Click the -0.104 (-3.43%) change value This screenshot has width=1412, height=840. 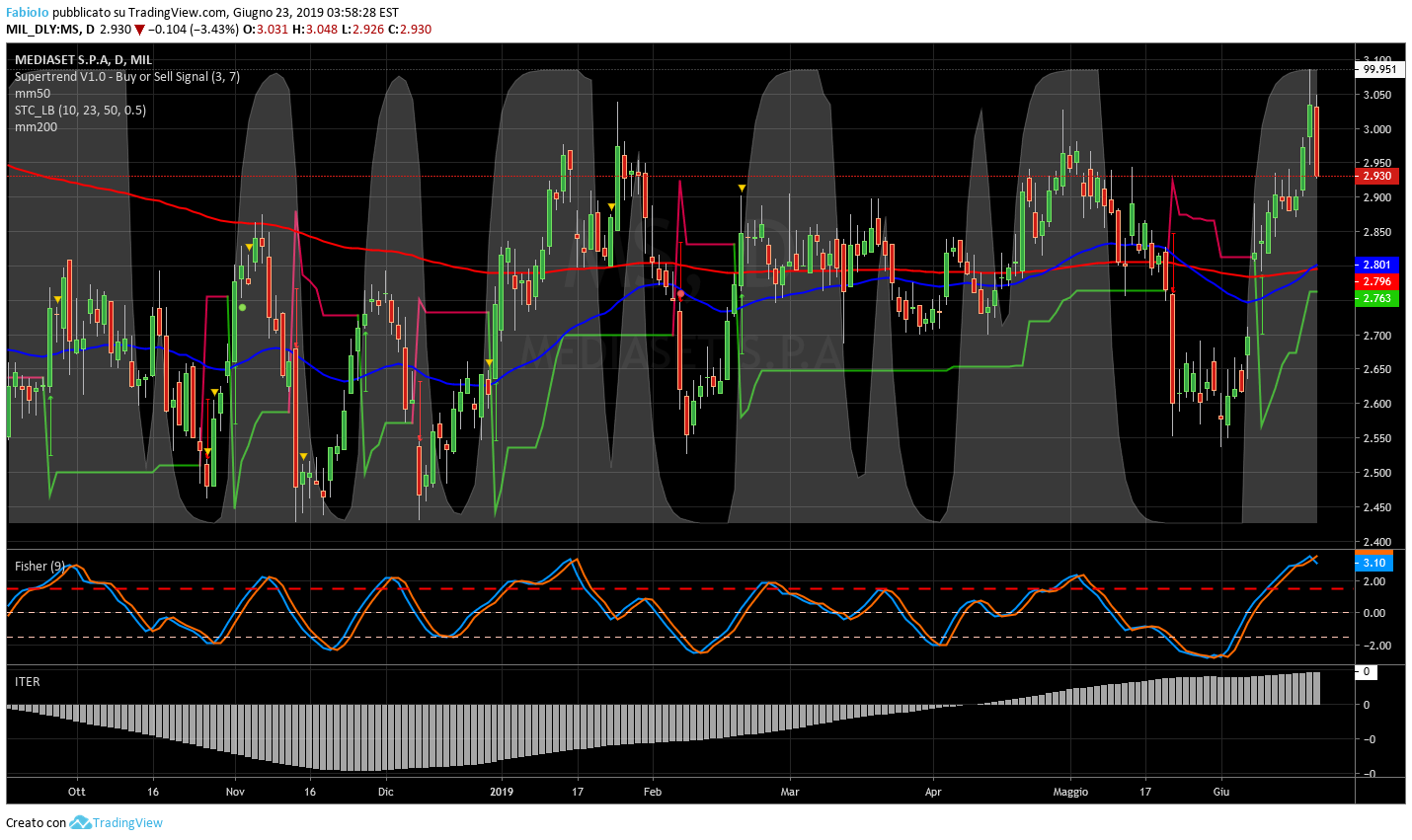pyautogui.click(x=194, y=29)
